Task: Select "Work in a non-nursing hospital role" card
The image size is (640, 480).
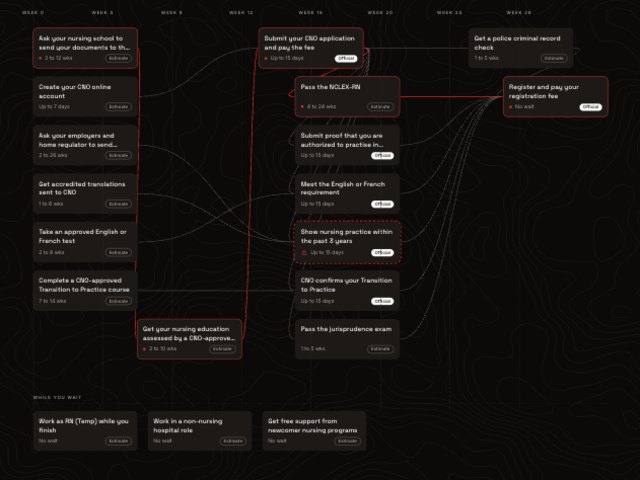Action: (200, 431)
